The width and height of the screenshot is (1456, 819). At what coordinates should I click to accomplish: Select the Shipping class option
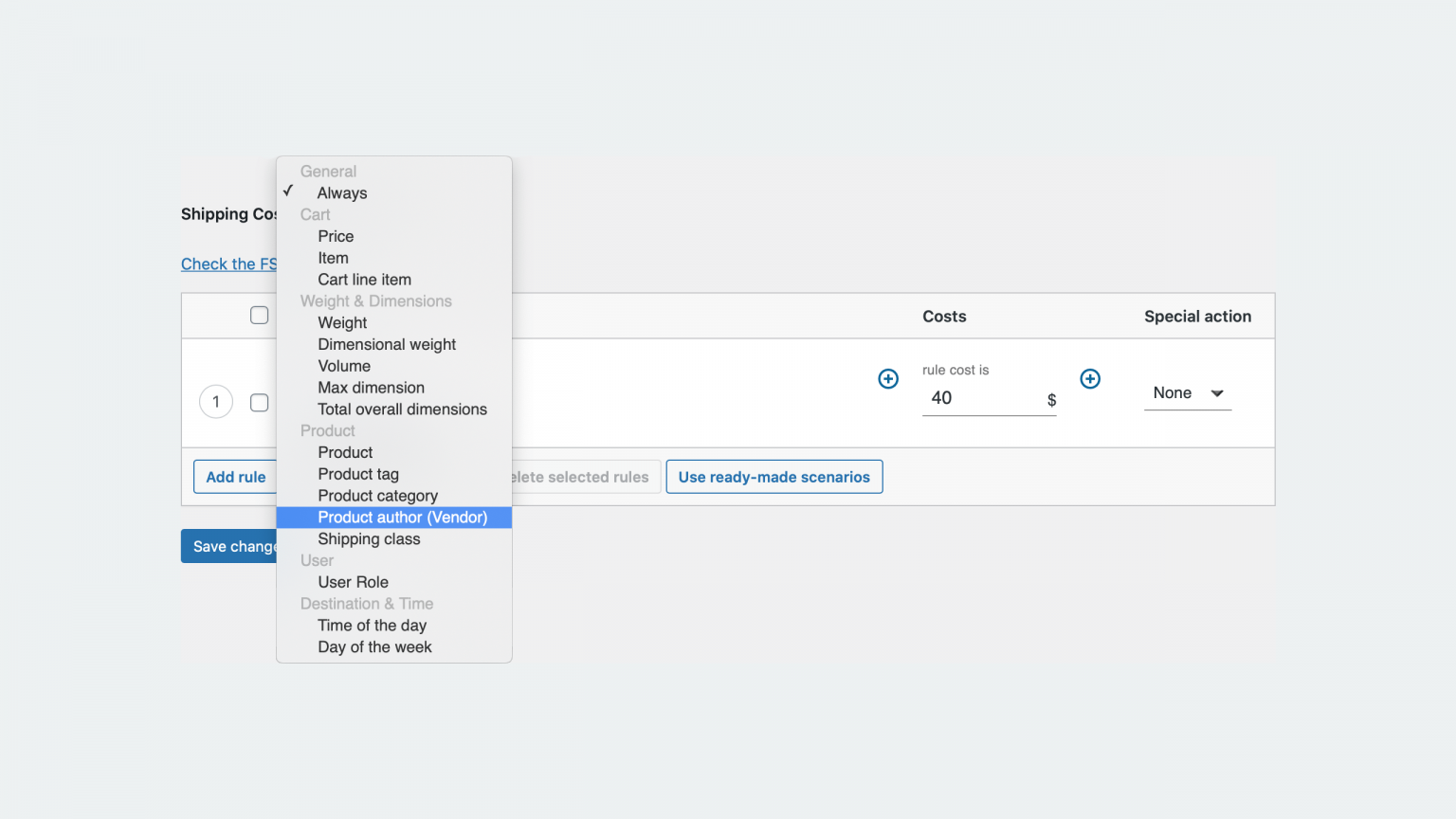pyautogui.click(x=369, y=538)
